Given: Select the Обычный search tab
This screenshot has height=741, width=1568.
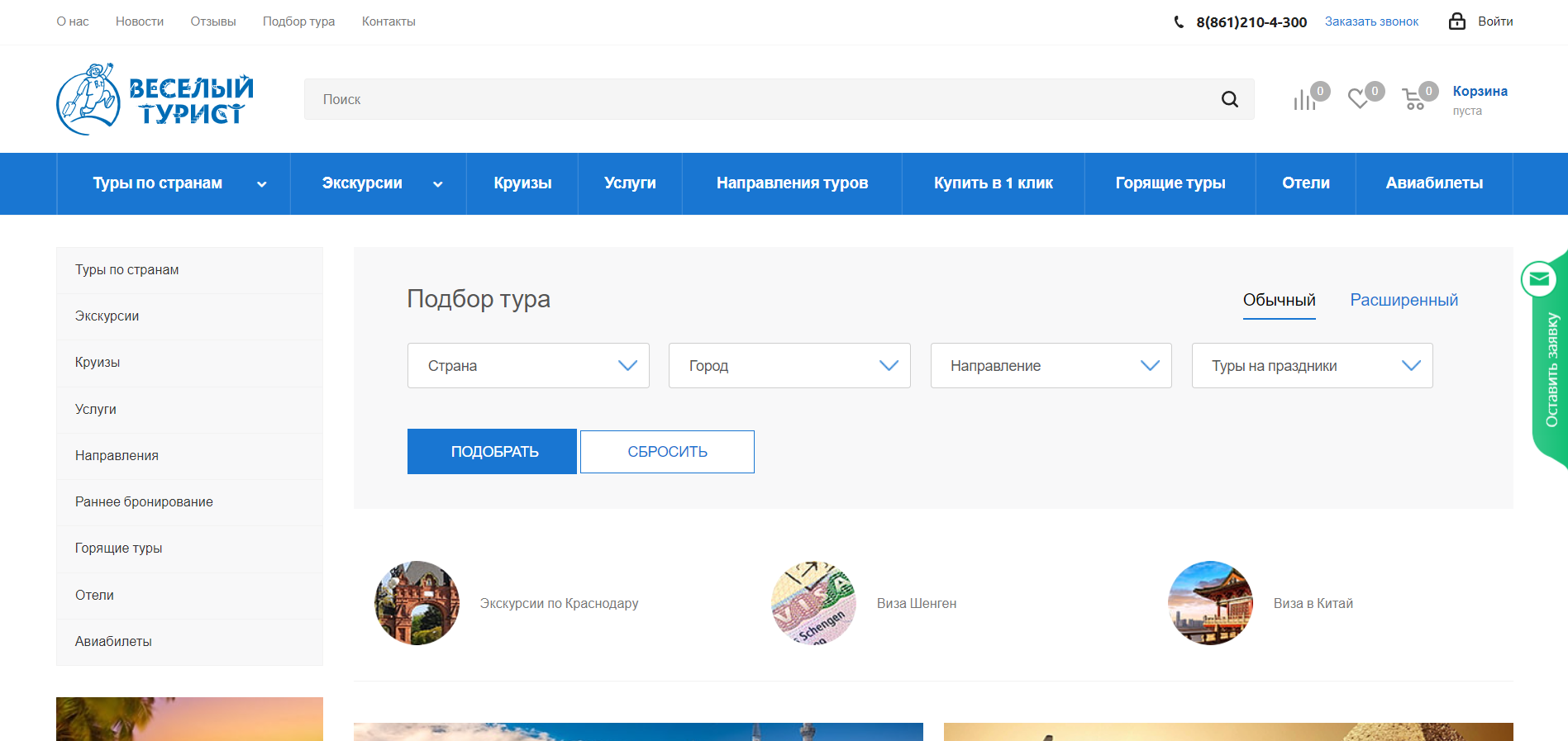Looking at the screenshot, I should click(x=1279, y=300).
